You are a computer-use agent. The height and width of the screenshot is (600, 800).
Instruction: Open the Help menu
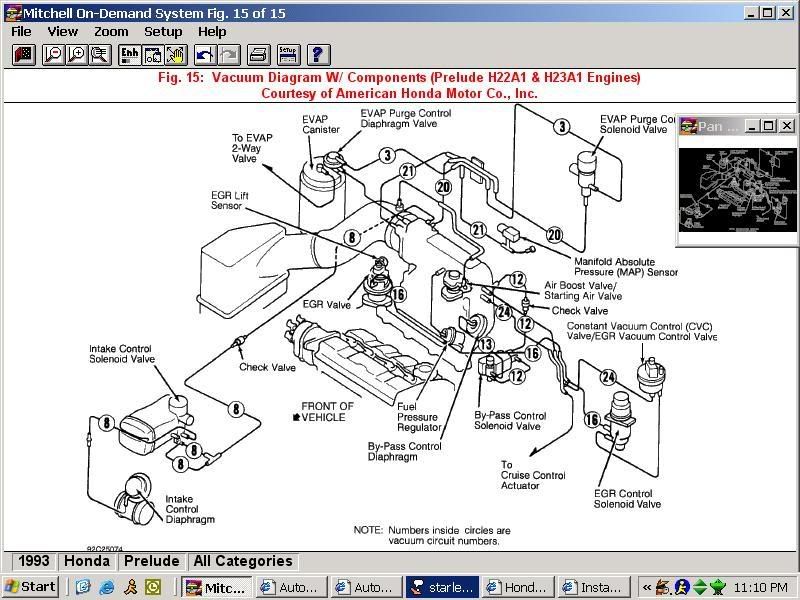212,32
